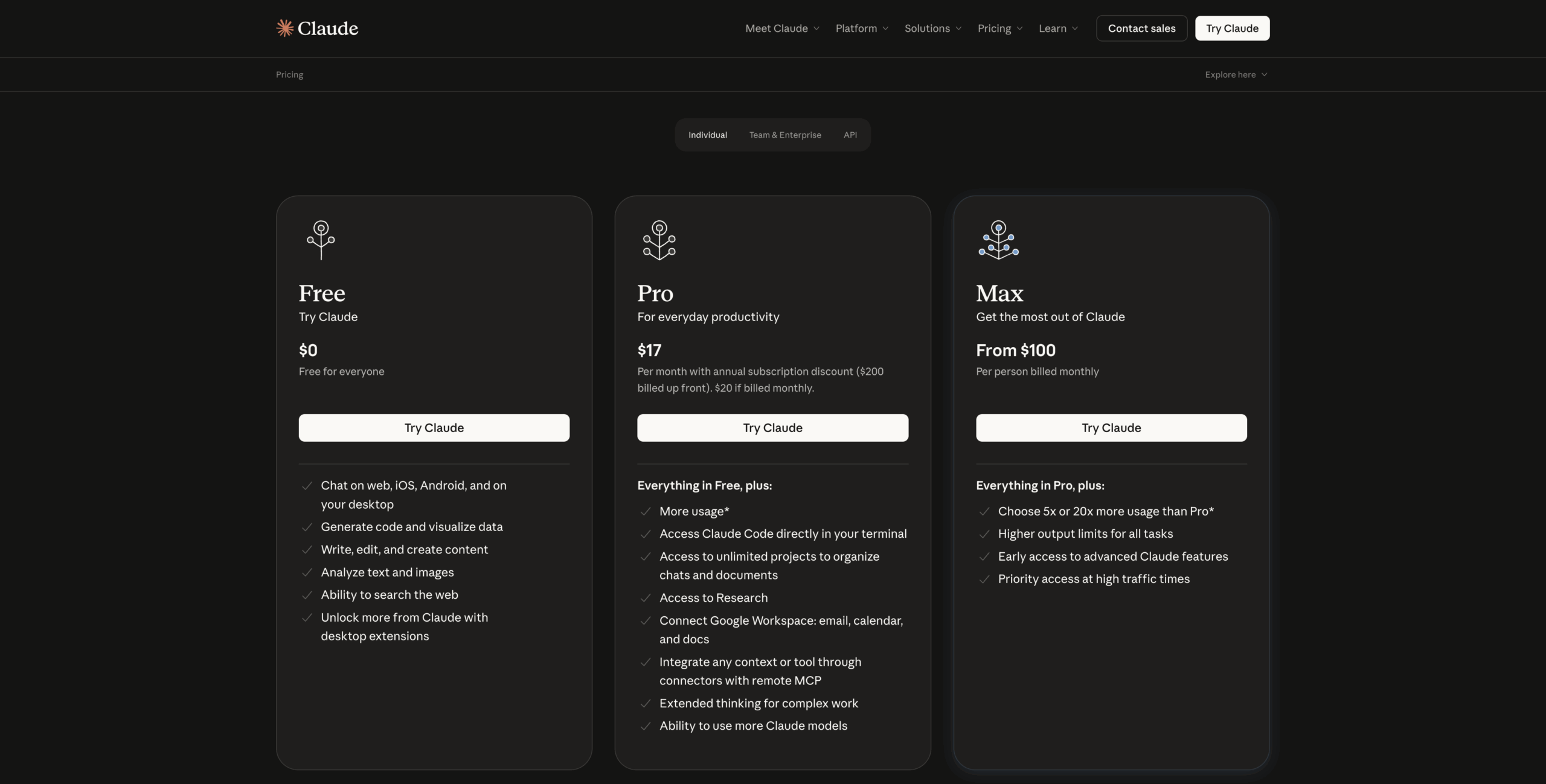
Task: Click the Claude starburst logo icon
Action: (284, 28)
